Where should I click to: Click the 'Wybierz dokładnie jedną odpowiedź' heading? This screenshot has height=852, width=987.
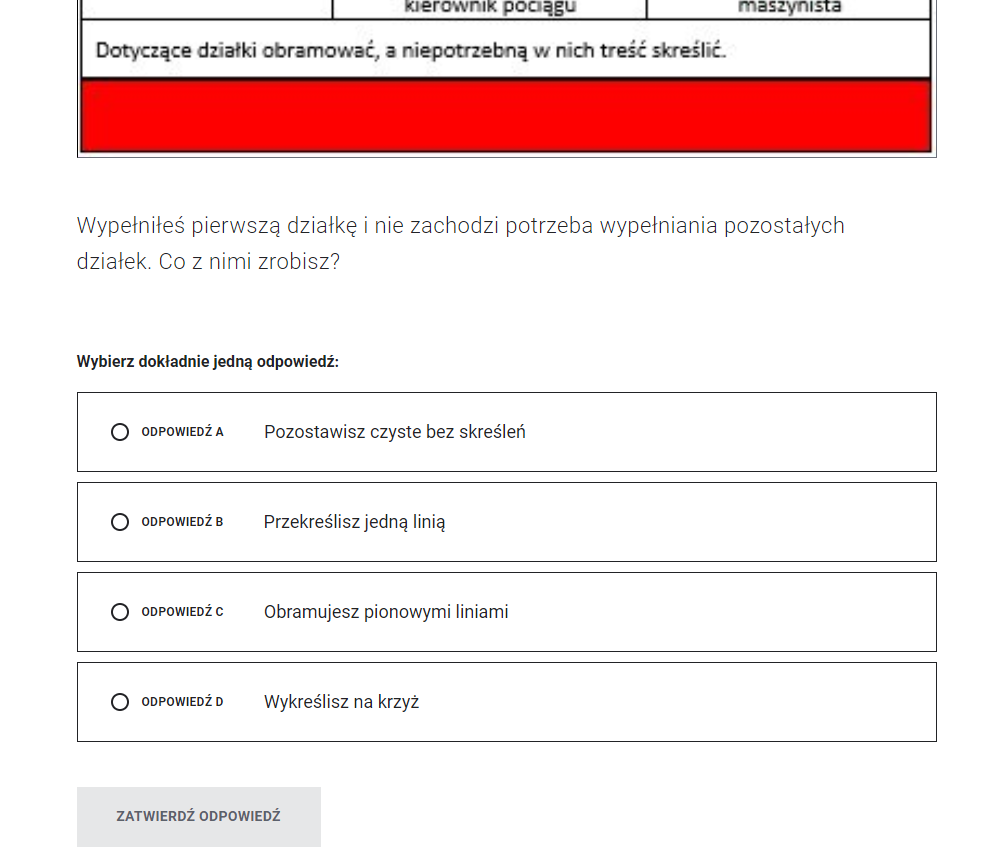coord(209,362)
